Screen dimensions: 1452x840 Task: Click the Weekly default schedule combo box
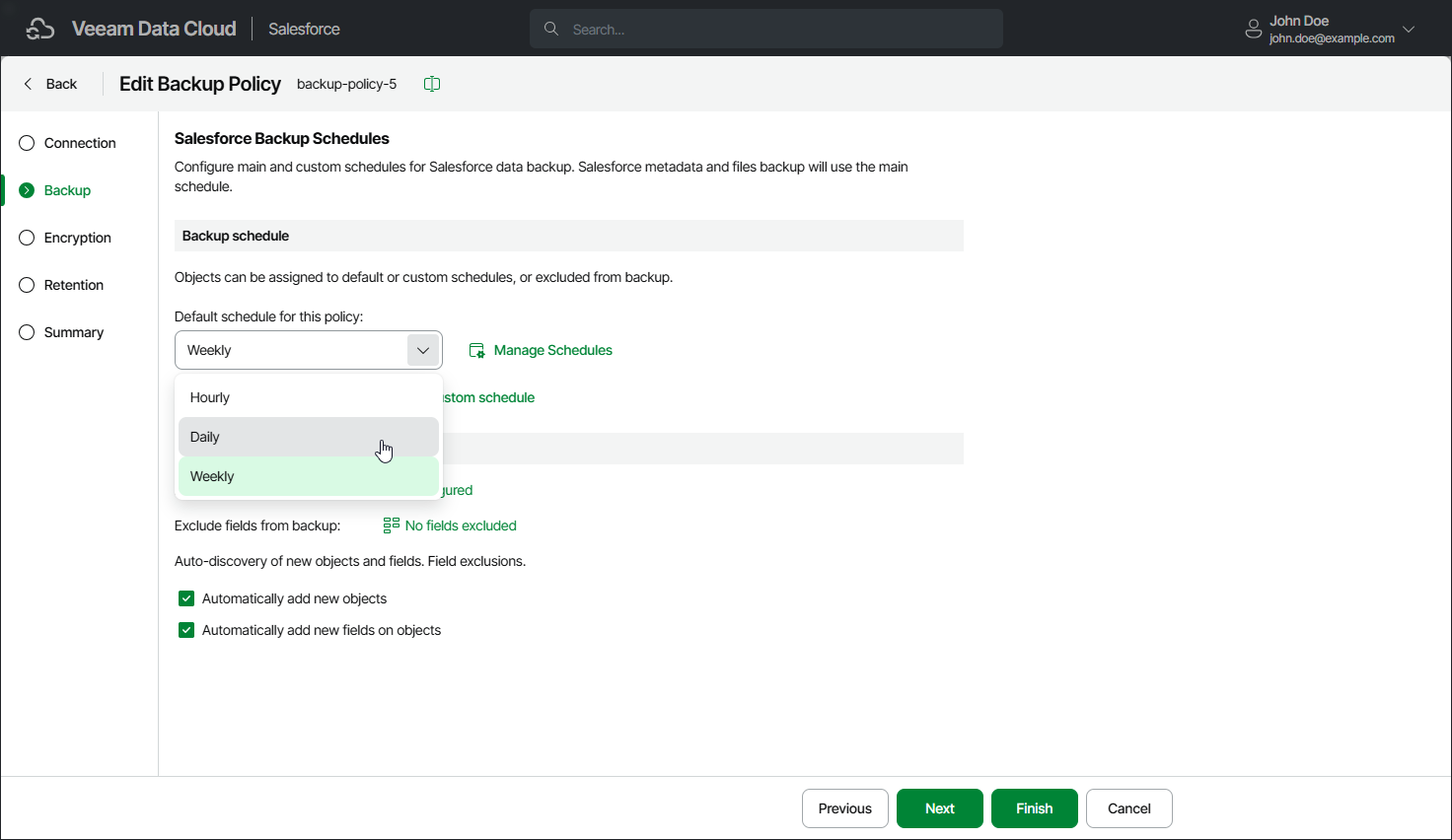[309, 350]
